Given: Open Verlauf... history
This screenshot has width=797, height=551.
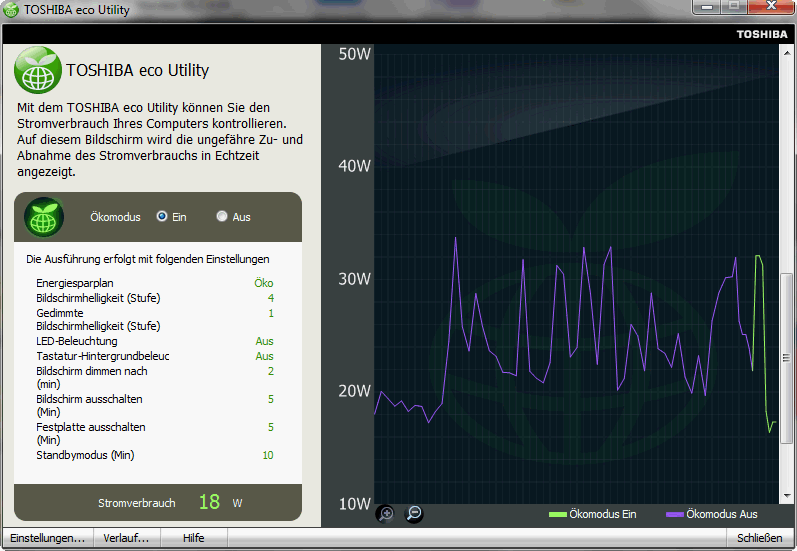Looking at the screenshot, I should [x=127, y=538].
